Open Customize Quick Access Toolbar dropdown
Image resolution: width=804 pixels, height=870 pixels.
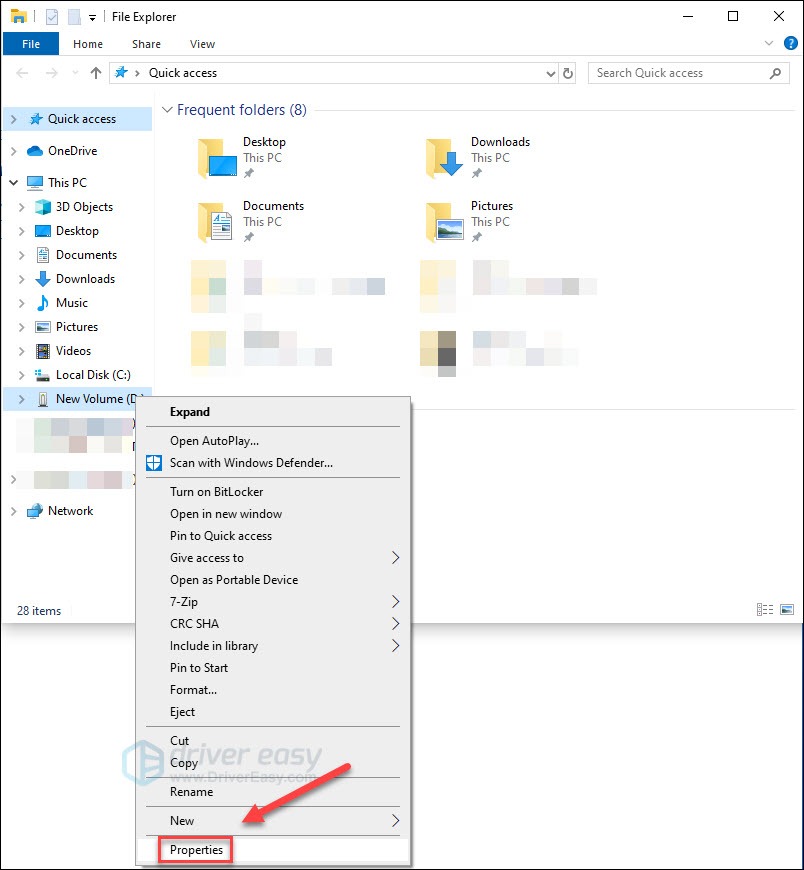coord(92,18)
